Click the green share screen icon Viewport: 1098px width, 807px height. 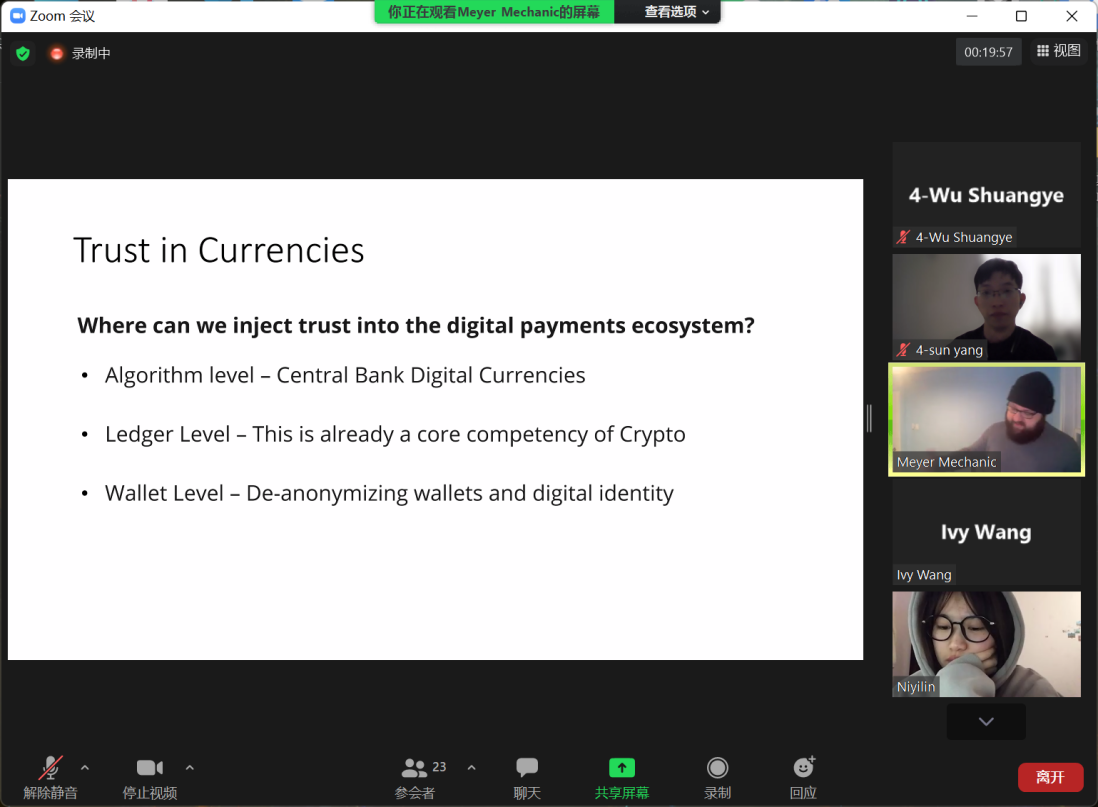622,768
